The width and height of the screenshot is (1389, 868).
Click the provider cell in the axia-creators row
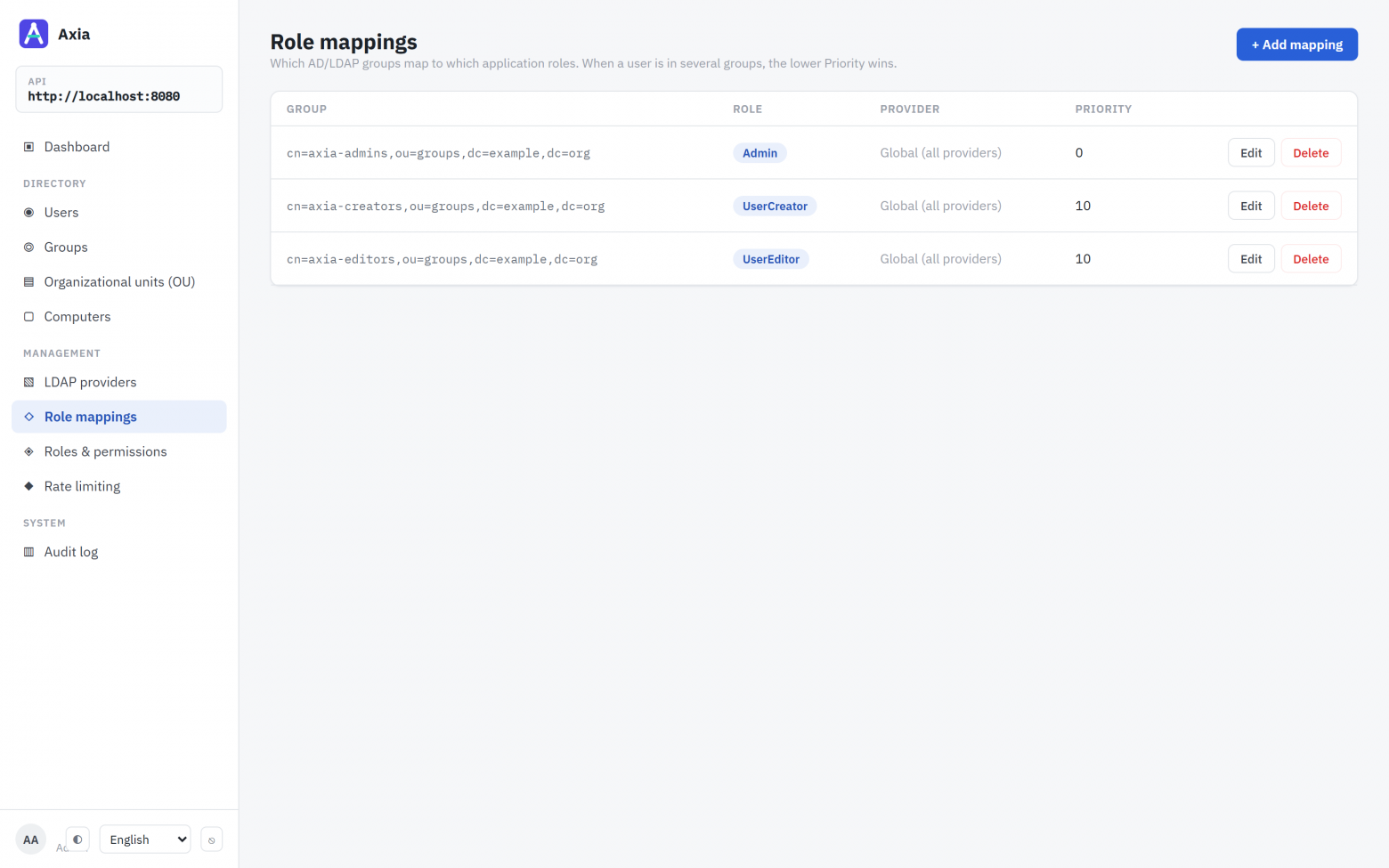940,206
